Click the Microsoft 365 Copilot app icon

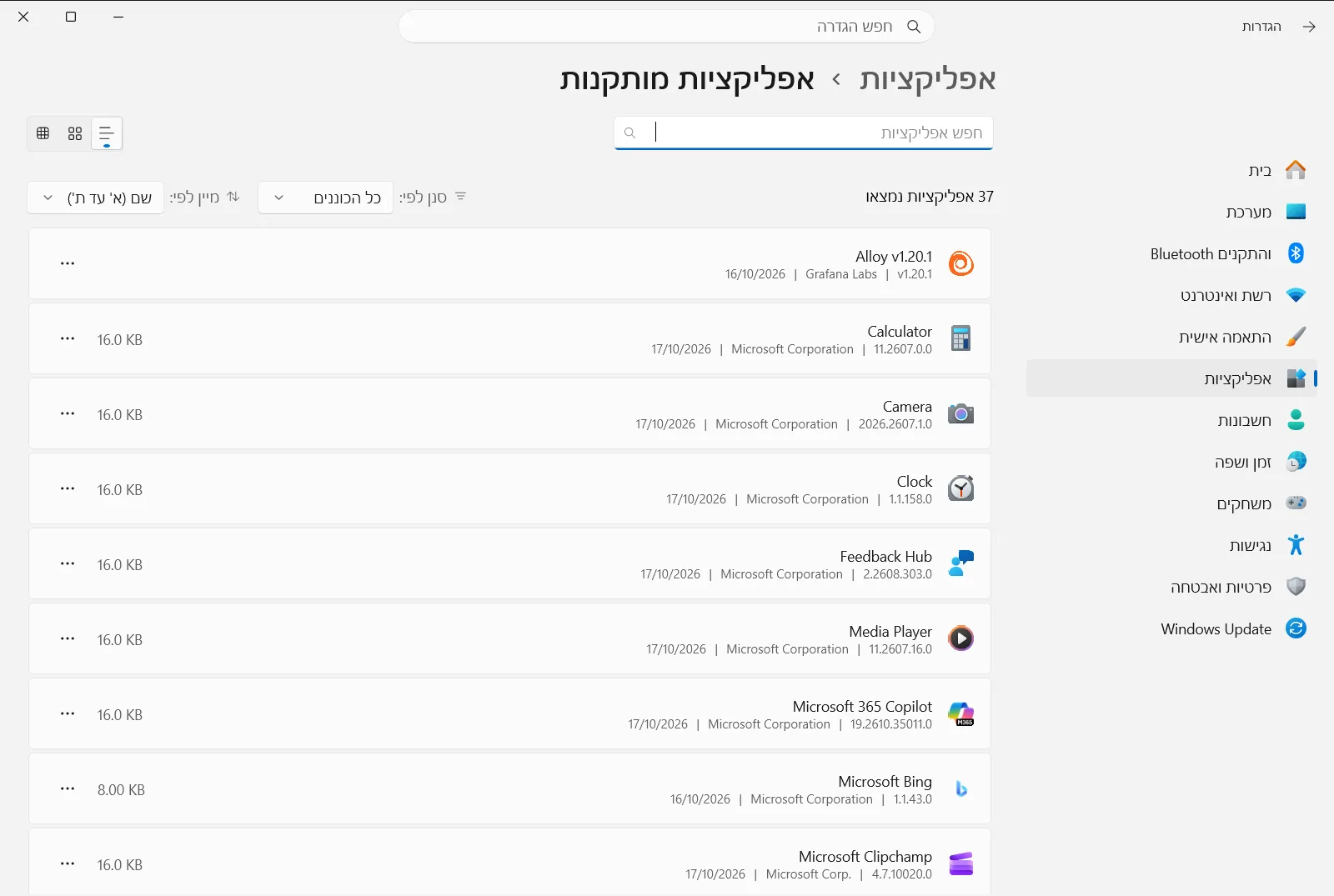click(x=961, y=713)
